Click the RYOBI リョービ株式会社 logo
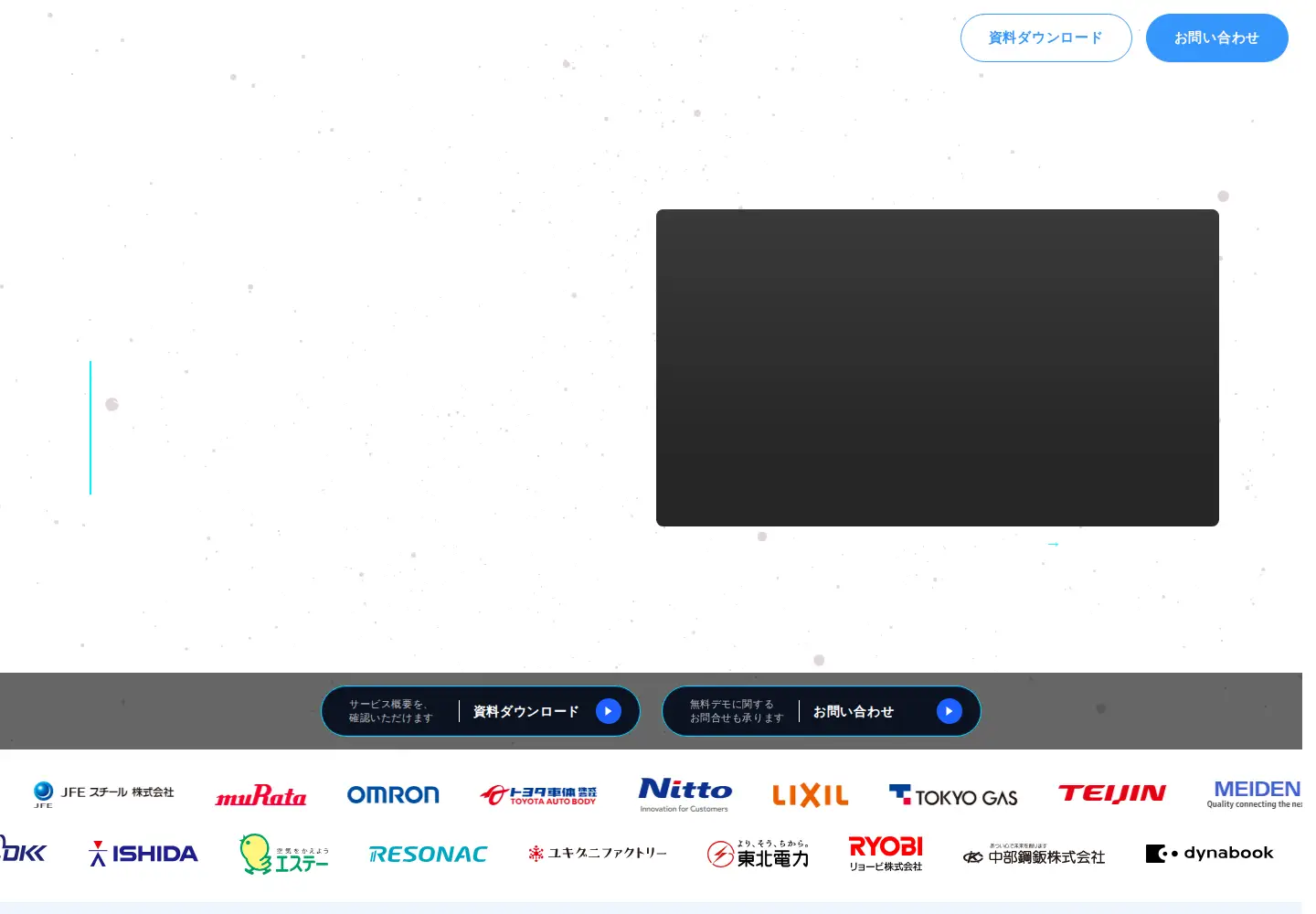 [886, 854]
